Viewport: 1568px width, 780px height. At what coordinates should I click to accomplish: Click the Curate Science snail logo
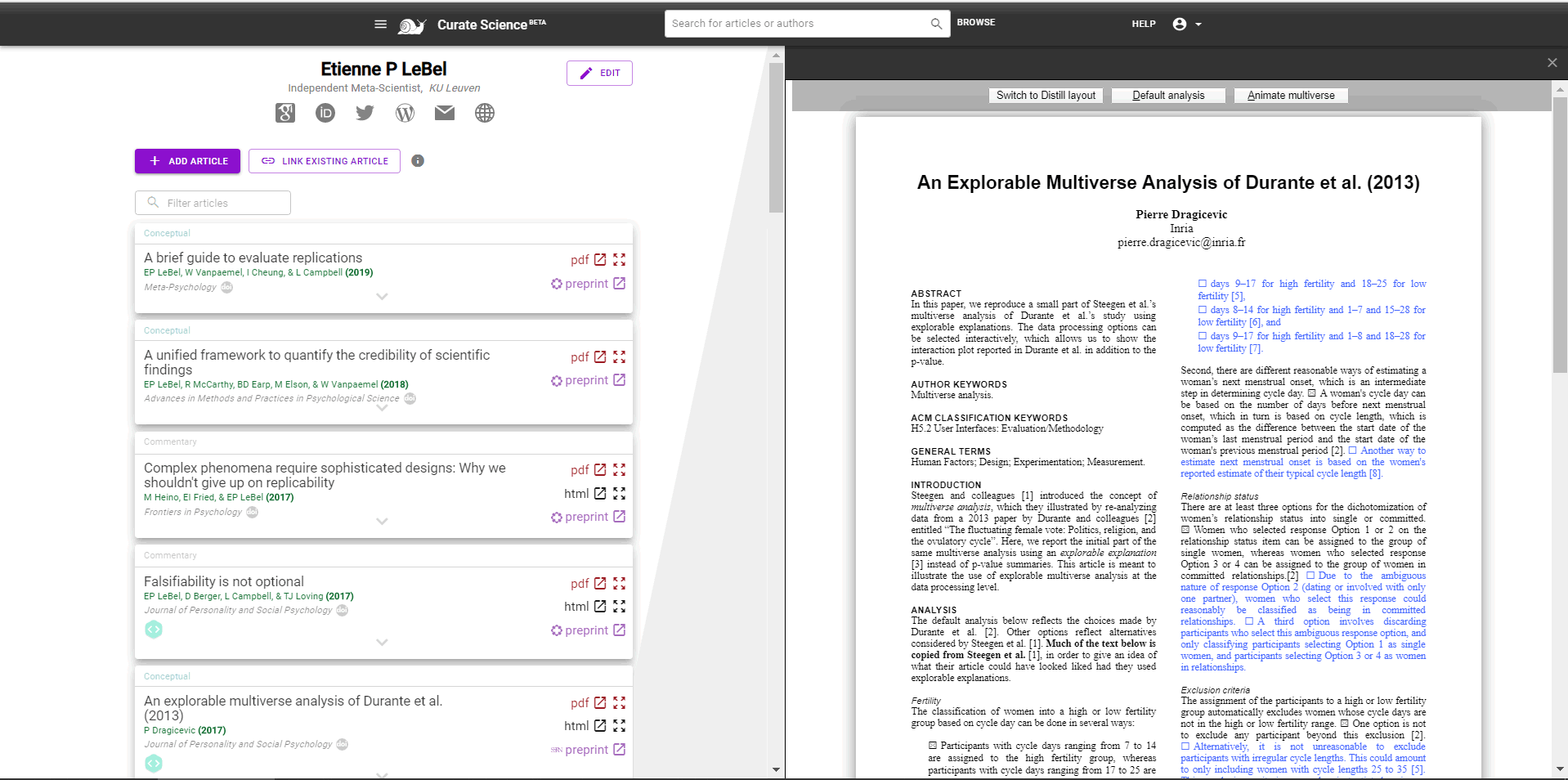click(412, 25)
